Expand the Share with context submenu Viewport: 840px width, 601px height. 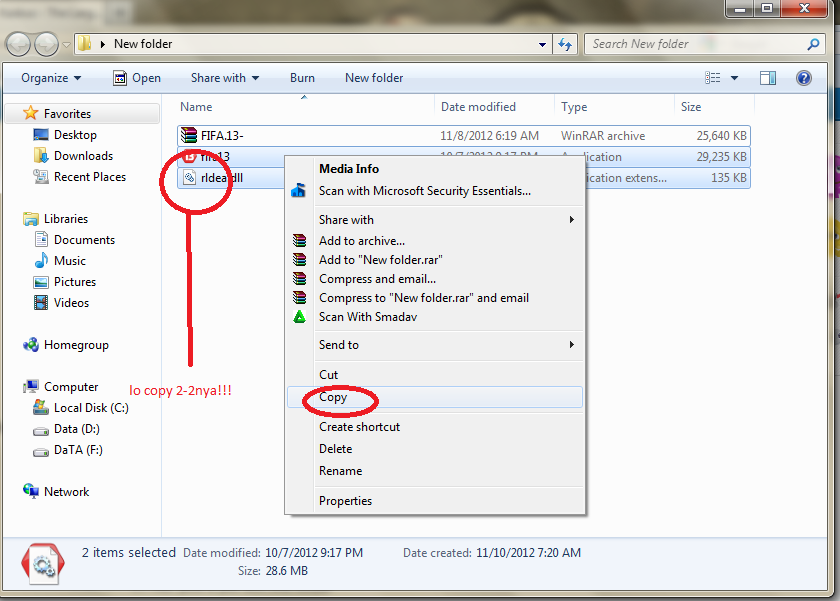pyautogui.click(x=434, y=220)
